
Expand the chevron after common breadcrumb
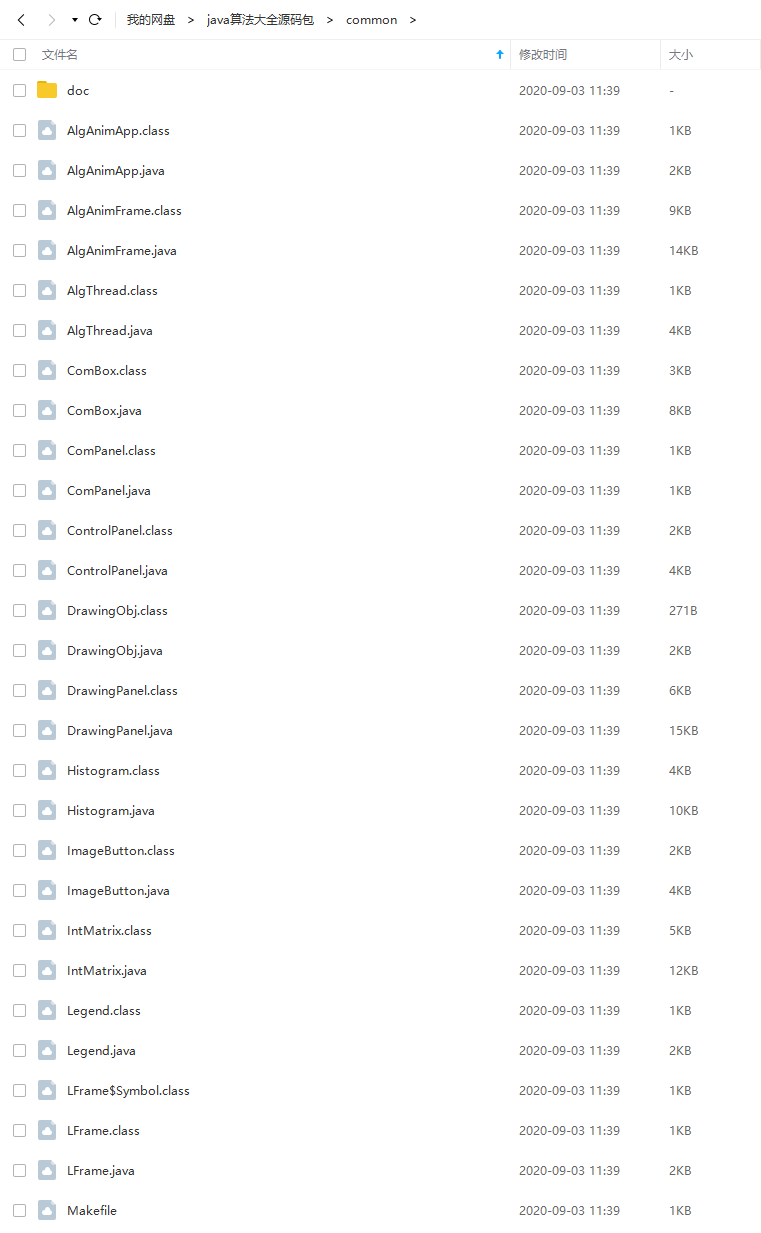(x=413, y=20)
